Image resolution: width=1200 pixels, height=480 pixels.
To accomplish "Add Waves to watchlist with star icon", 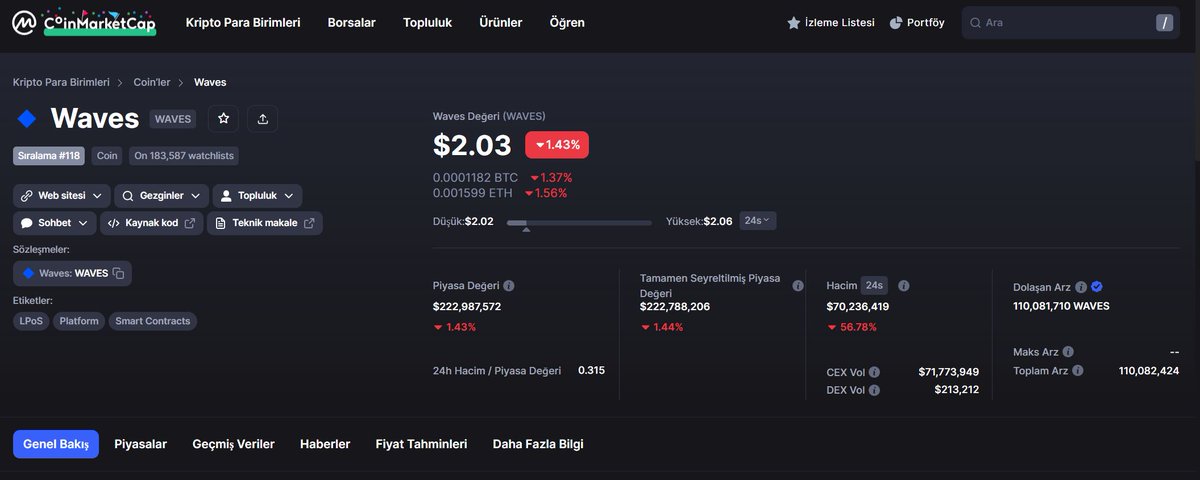I will click(223, 118).
